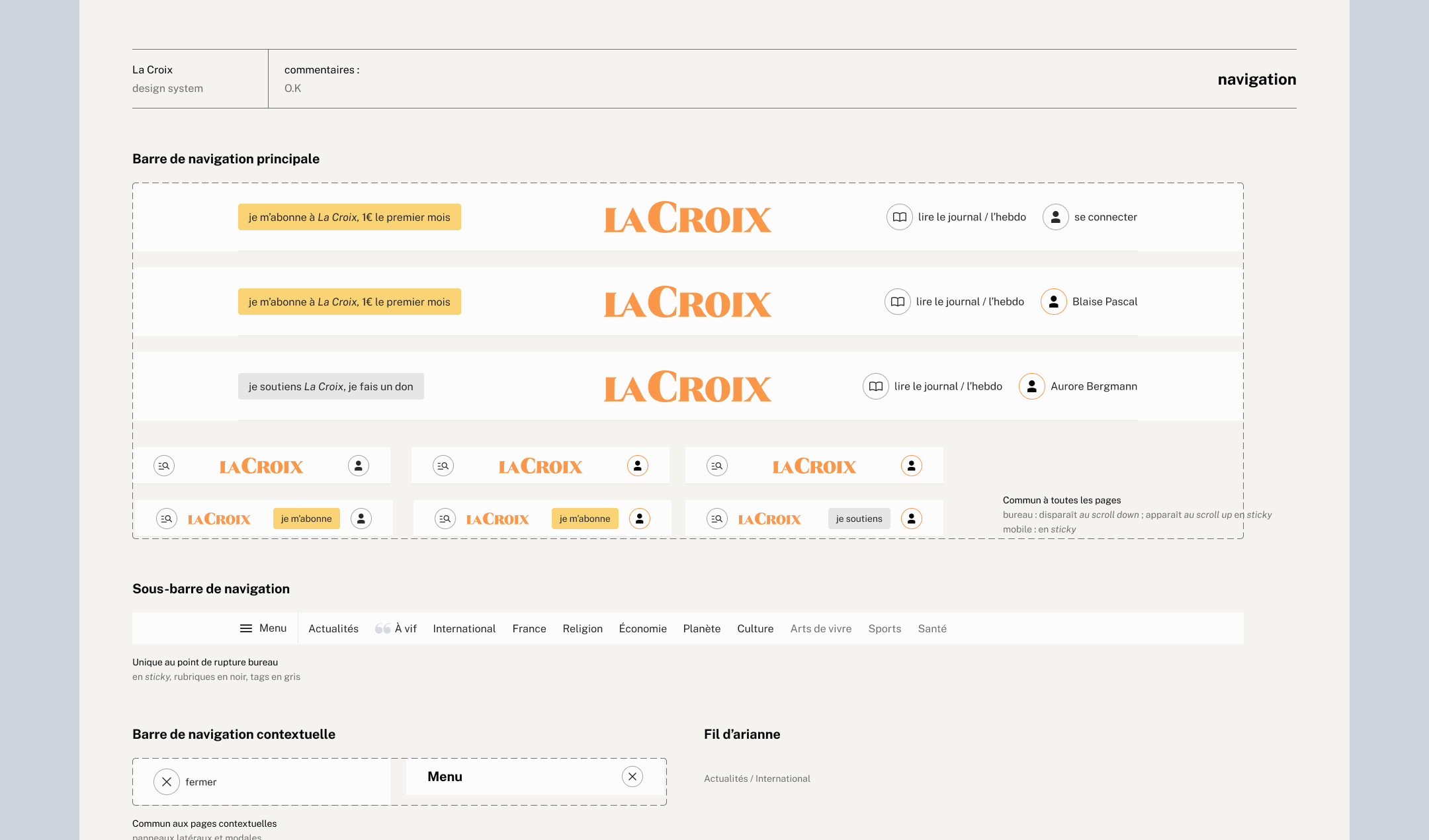Viewport: 1429px width, 840px height.
Task: Click the bold 'Menu' title in contextual bar
Action: click(x=445, y=777)
